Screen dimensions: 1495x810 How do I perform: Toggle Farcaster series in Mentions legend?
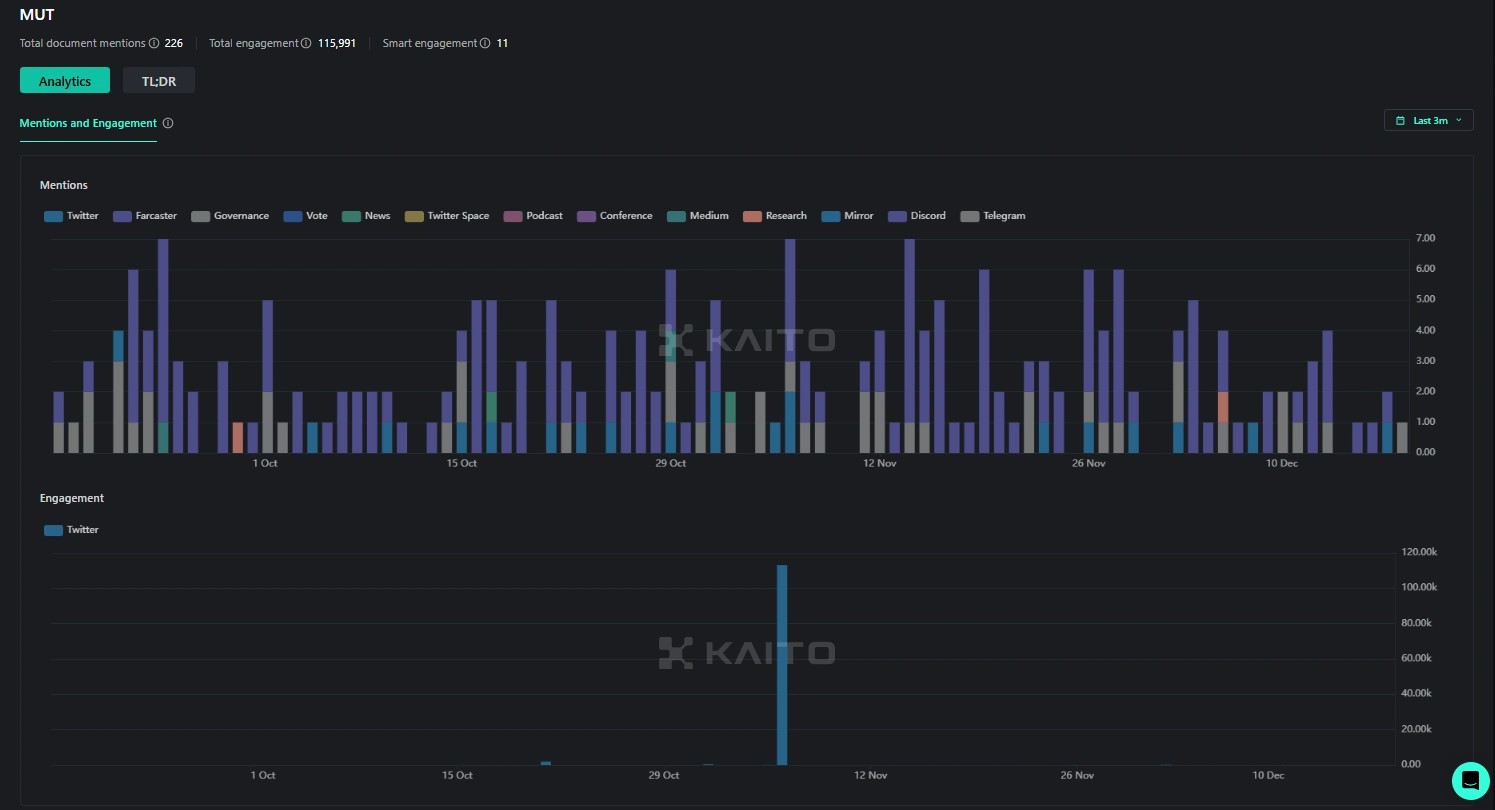(x=145, y=216)
